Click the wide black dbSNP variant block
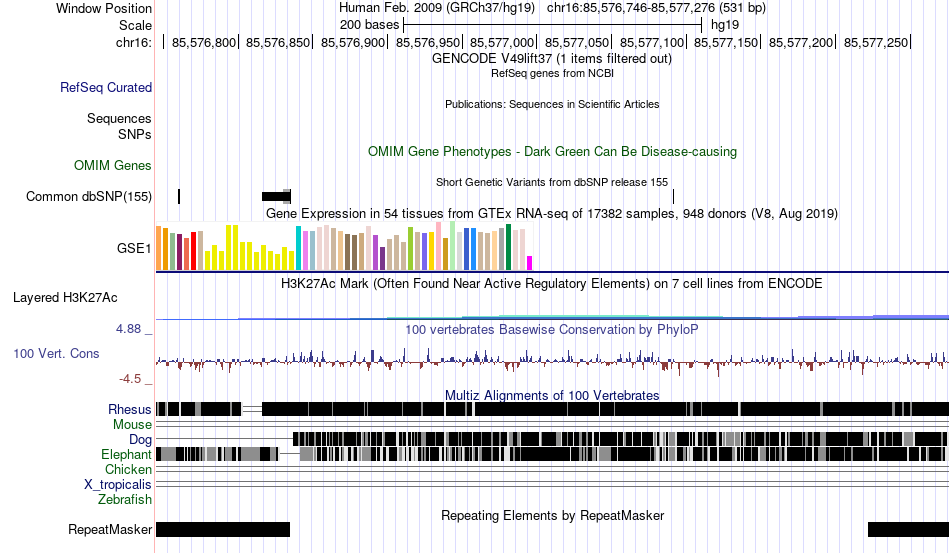 276,196
